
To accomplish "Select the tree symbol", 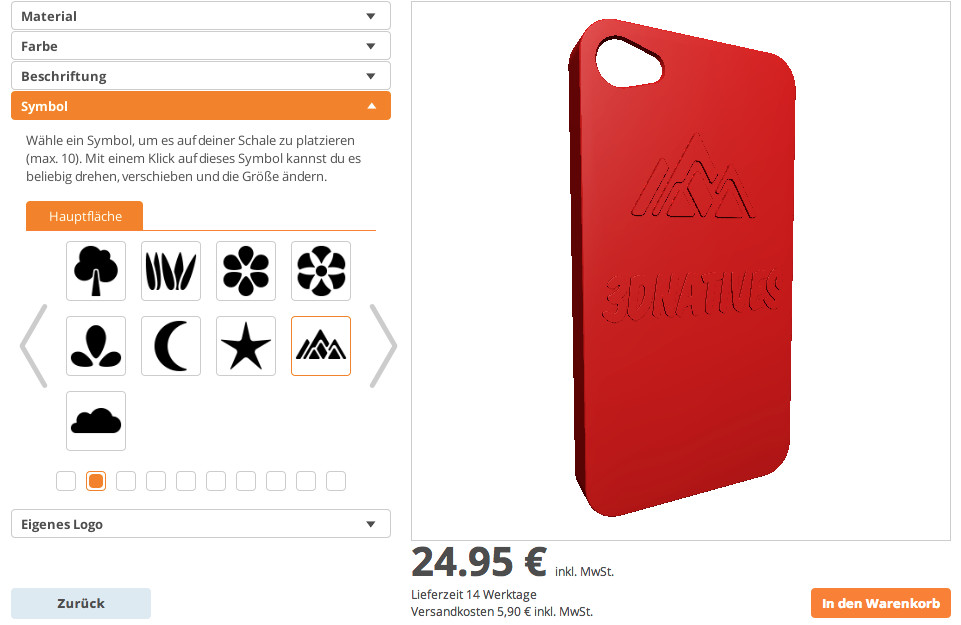I will tap(96, 271).
